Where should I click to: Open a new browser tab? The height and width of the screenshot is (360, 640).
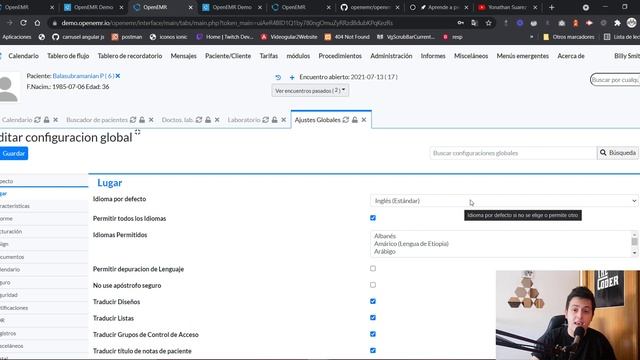pos(551,7)
